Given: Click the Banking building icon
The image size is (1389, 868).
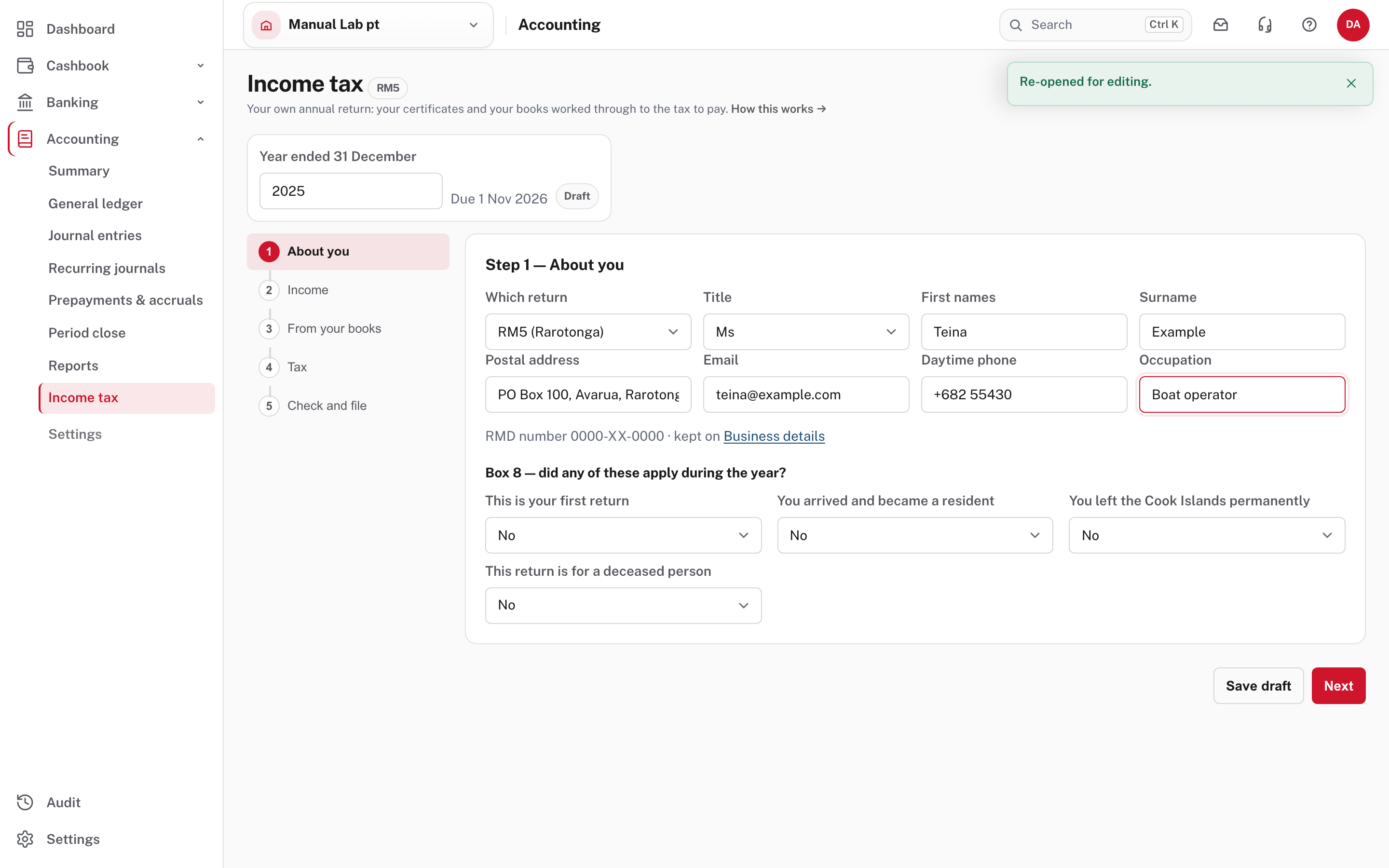Looking at the screenshot, I should click(25, 102).
